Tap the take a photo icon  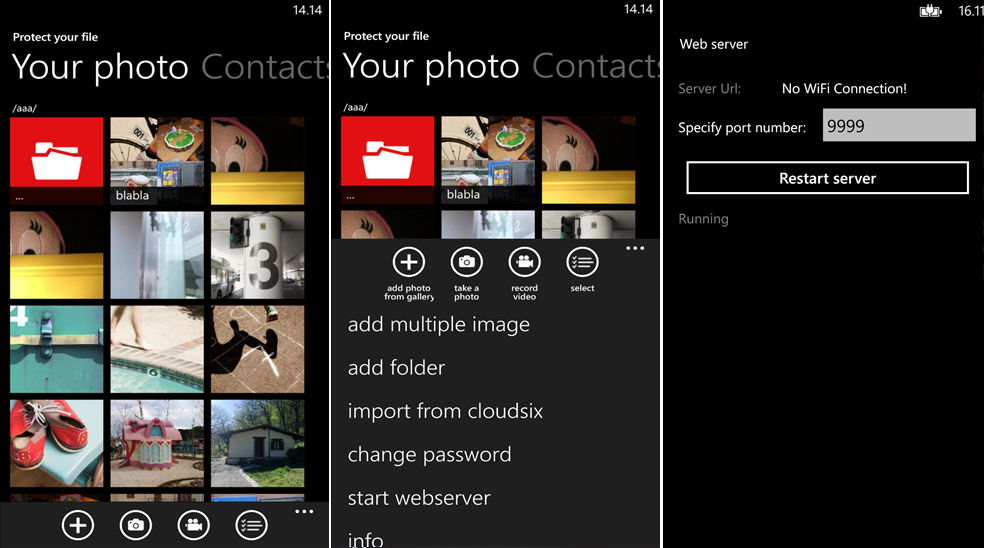[467, 262]
